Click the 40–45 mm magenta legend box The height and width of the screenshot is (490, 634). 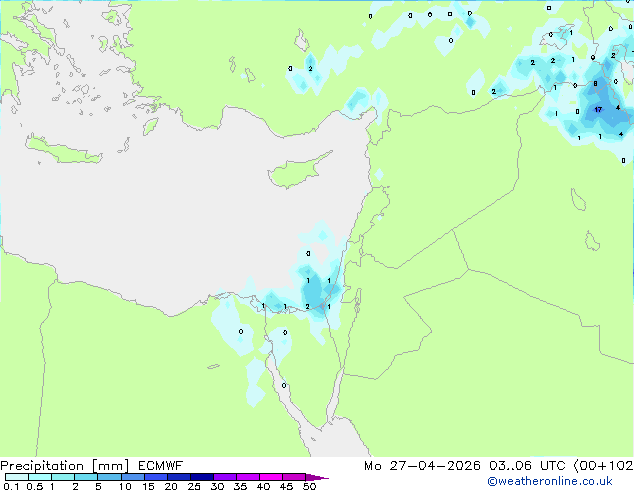coord(271,477)
